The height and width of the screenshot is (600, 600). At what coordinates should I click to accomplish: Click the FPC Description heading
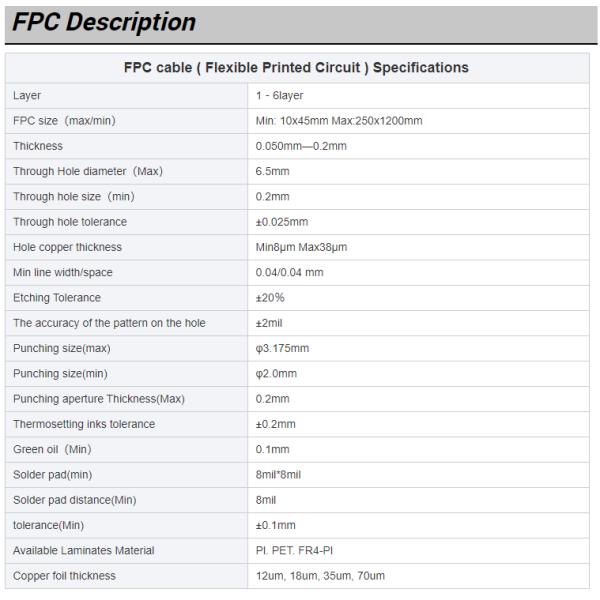[x=104, y=23]
